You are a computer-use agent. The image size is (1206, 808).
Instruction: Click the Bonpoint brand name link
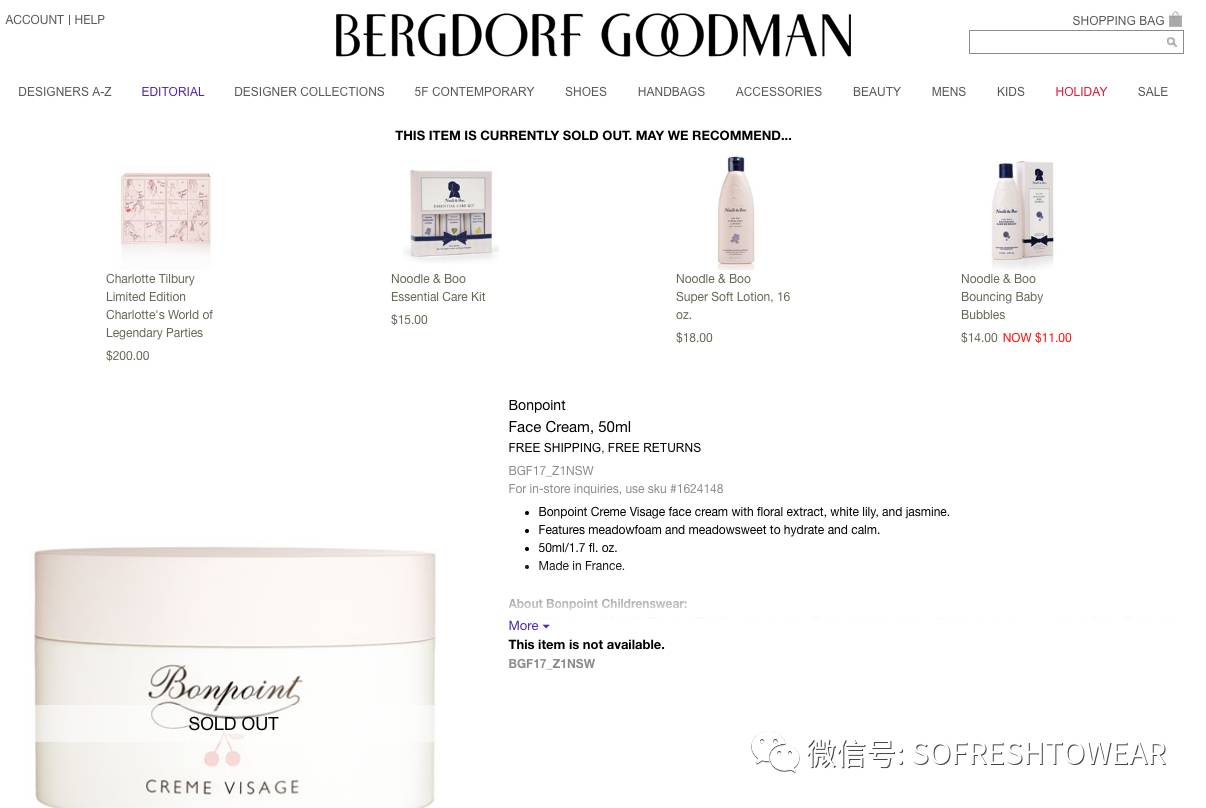pyautogui.click(x=537, y=405)
